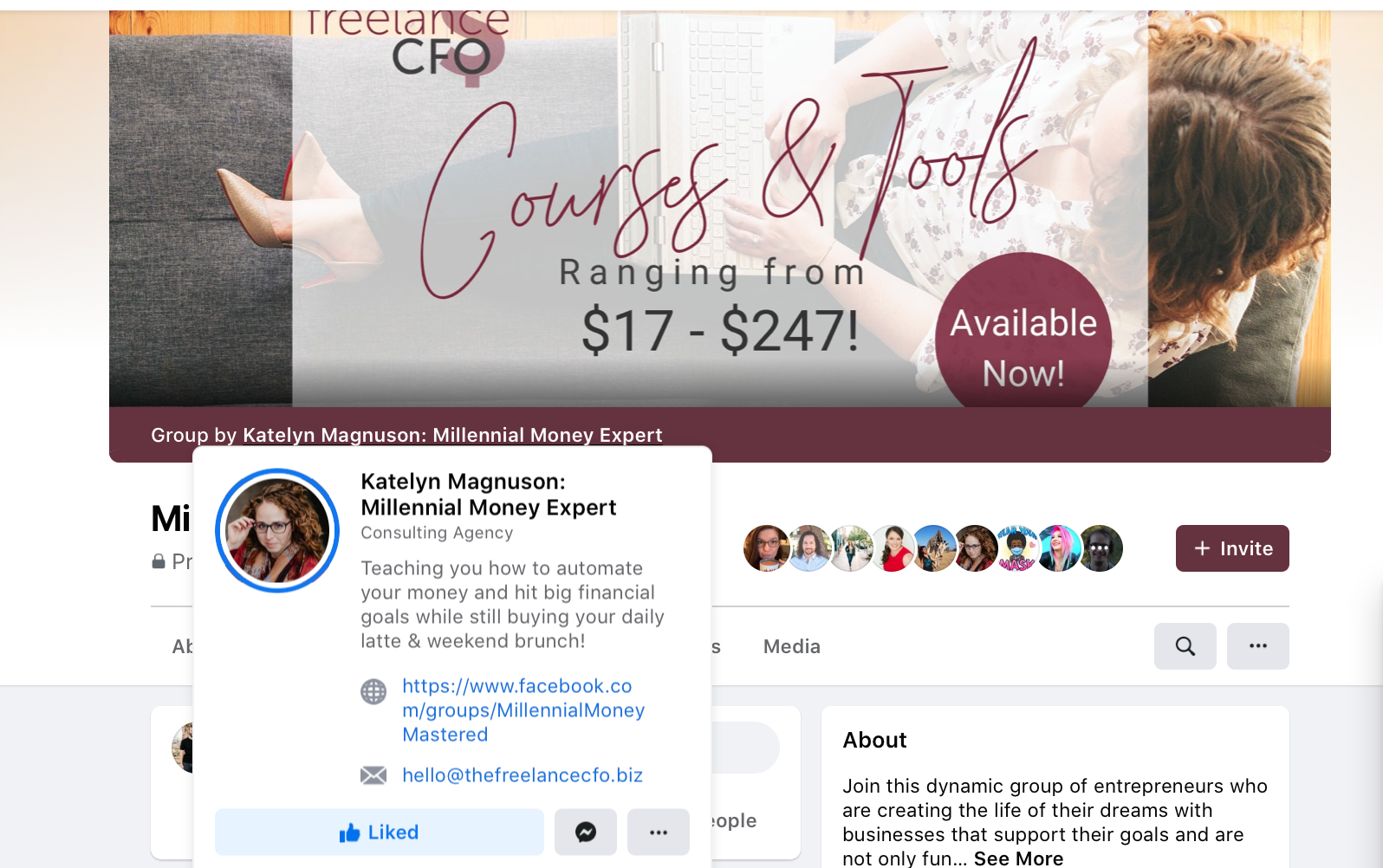The width and height of the screenshot is (1383, 868).
Task: Expand About text with See More
Action: [x=1018, y=858]
